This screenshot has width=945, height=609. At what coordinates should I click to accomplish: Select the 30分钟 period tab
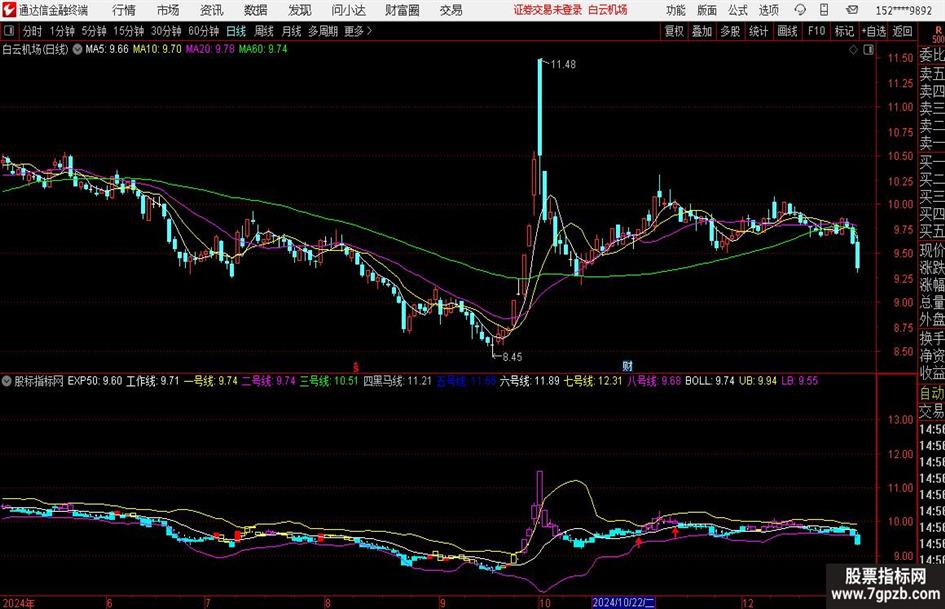pyautogui.click(x=166, y=31)
